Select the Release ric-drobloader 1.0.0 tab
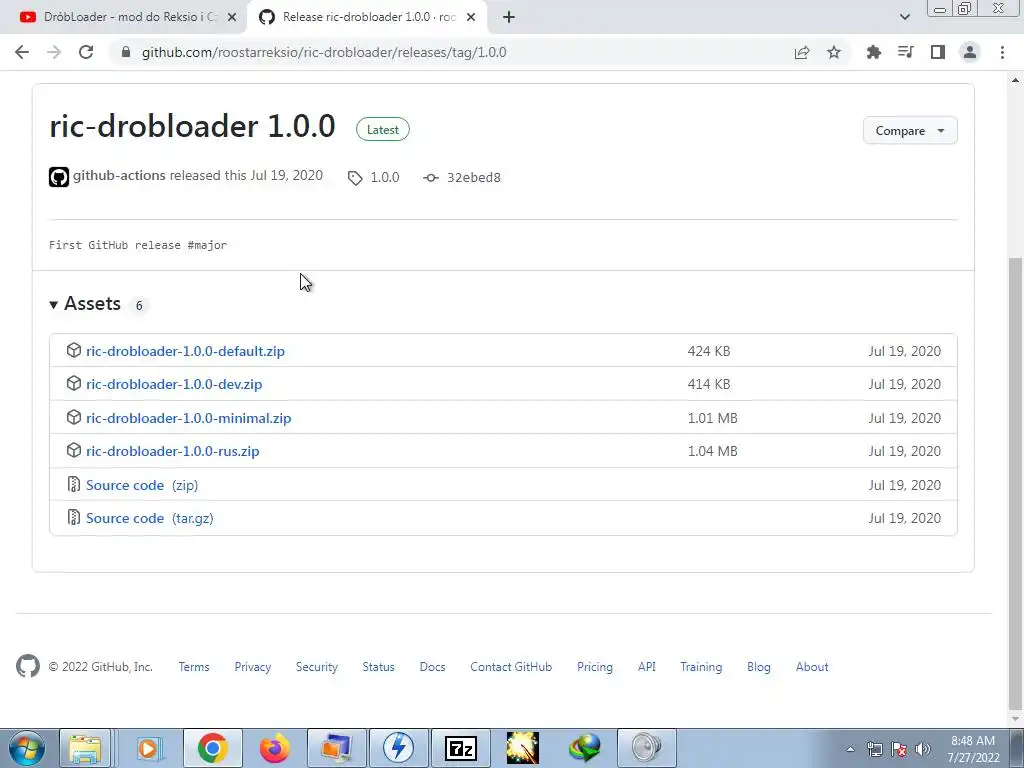The height and width of the screenshot is (768, 1024). (368, 18)
